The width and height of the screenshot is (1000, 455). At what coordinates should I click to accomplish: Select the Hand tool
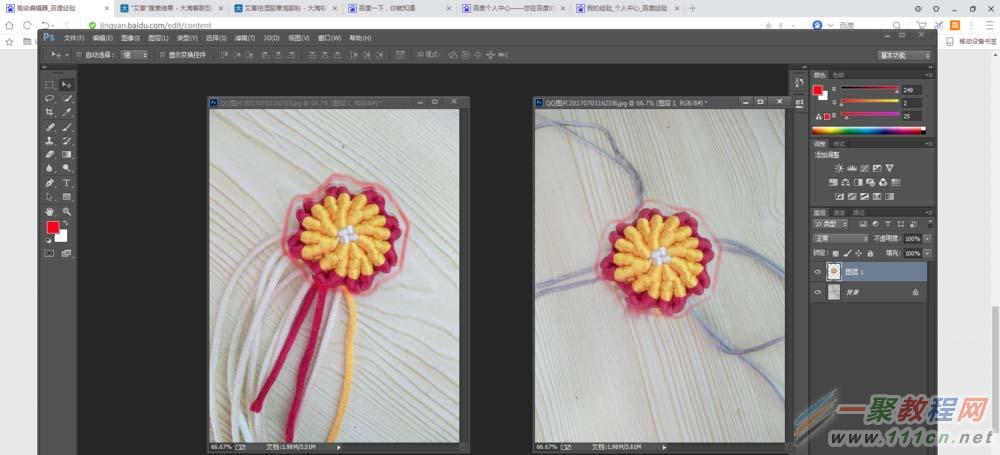click(50, 211)
